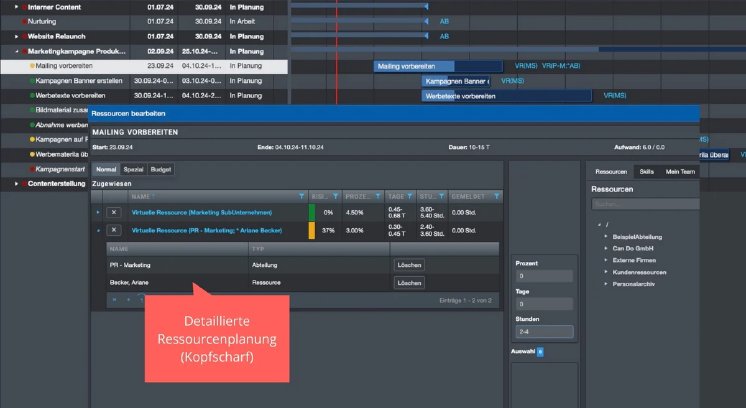
Task: Click the Stunden input field
Action: [x=543, y=332]
